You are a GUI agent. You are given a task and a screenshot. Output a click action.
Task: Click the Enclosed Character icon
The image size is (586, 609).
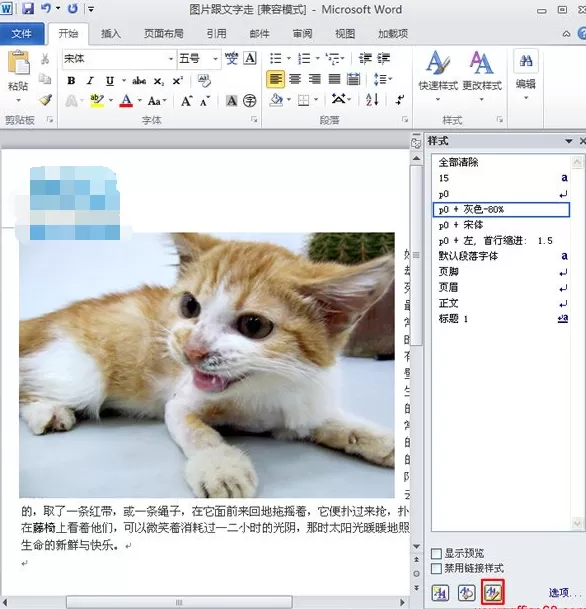(x=249, y=101)
